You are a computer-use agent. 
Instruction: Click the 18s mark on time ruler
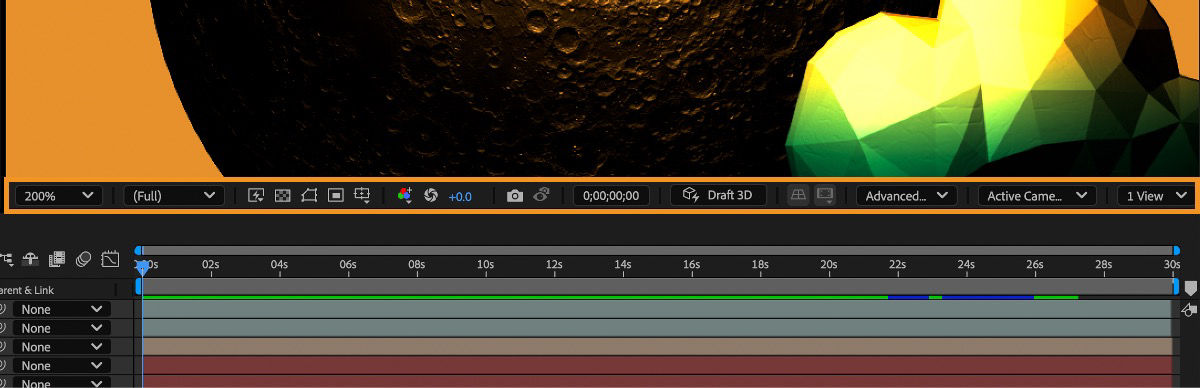(760, 264)
